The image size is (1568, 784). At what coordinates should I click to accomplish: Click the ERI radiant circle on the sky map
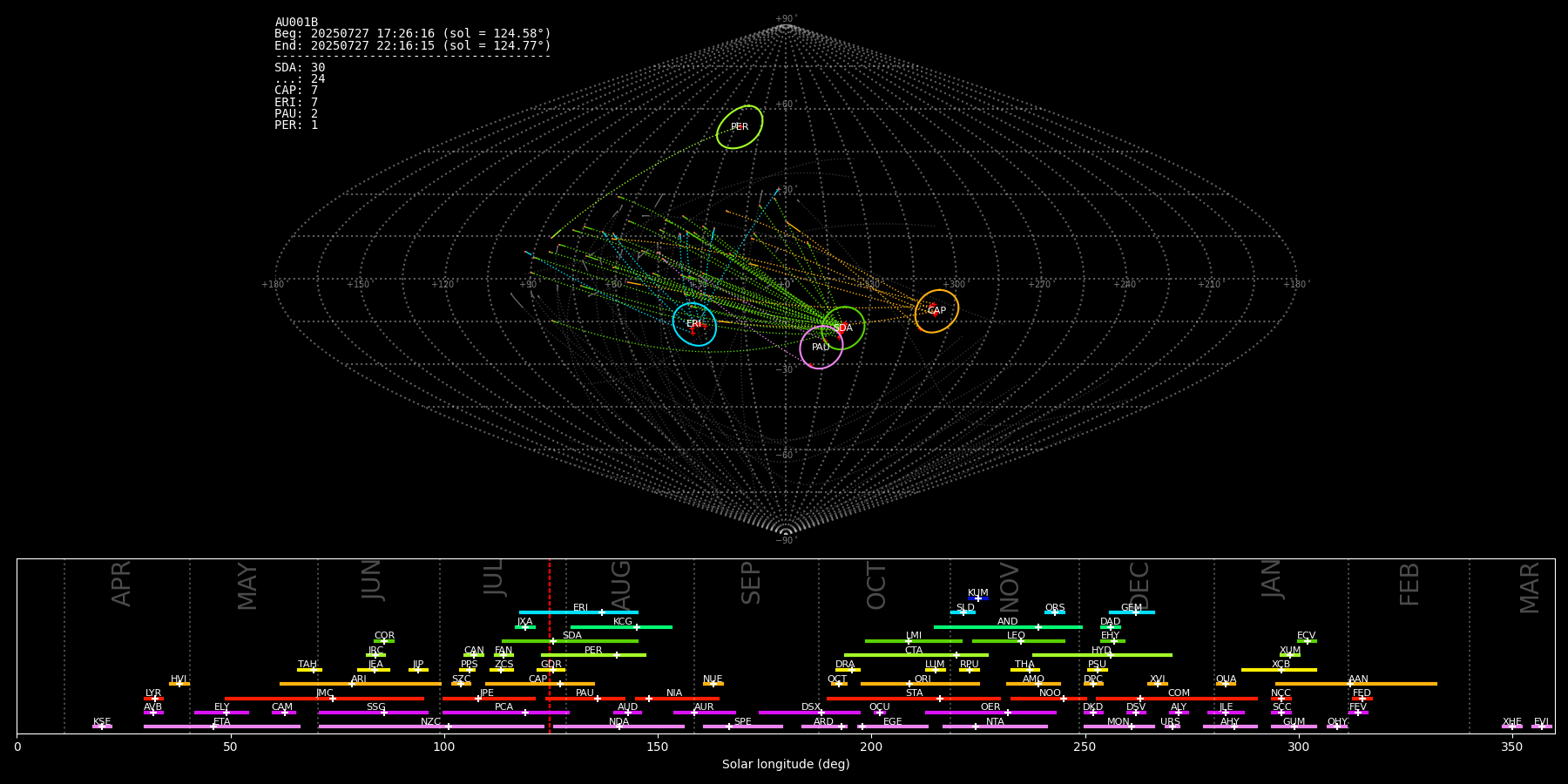coord(694,324)
